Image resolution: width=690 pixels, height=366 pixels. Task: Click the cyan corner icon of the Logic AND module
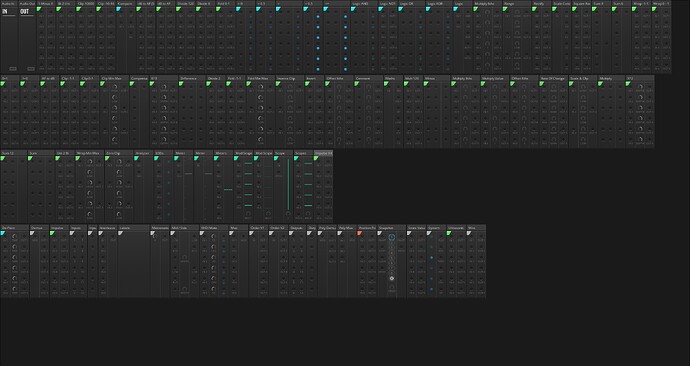pos(353,9)
